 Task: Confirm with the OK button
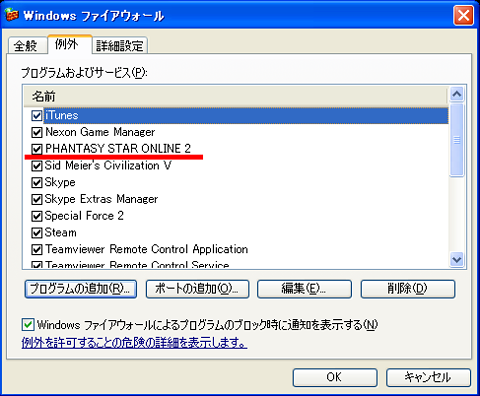click(x=335, y=377)
